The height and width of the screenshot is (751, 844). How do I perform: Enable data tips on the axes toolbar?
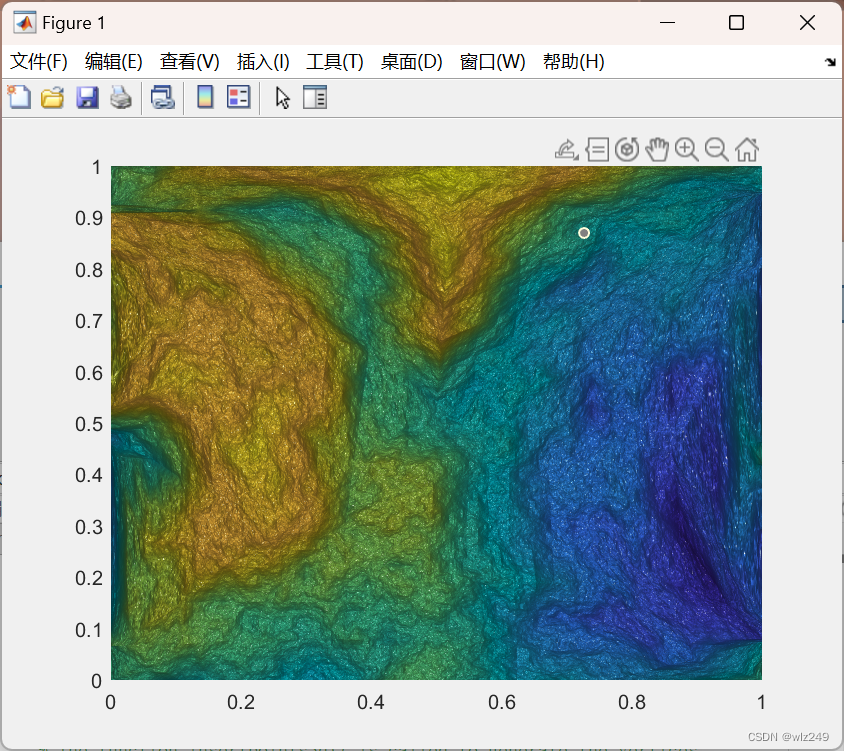(x=597, y=150)
